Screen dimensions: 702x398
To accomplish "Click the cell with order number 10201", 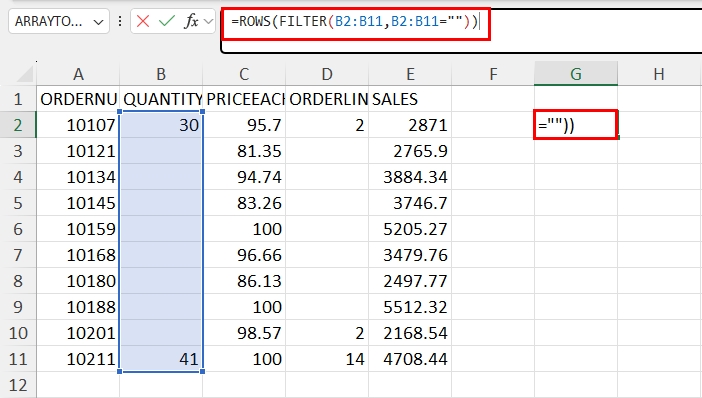I will click(78, 333).
